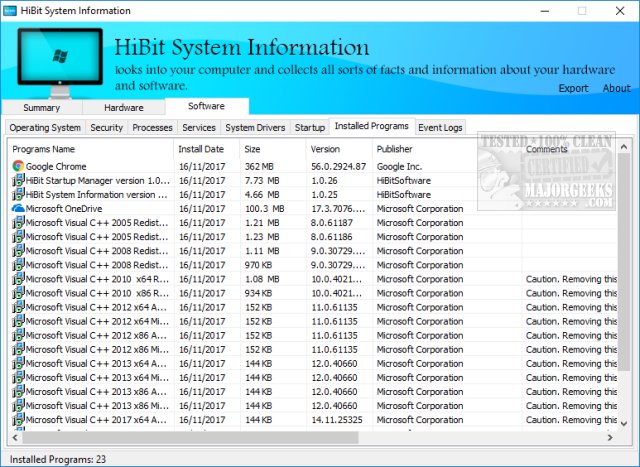Click the Google Chrome icon in the list
The height and width of the screenshot is (467, 640).
click(x=18, y=166)
